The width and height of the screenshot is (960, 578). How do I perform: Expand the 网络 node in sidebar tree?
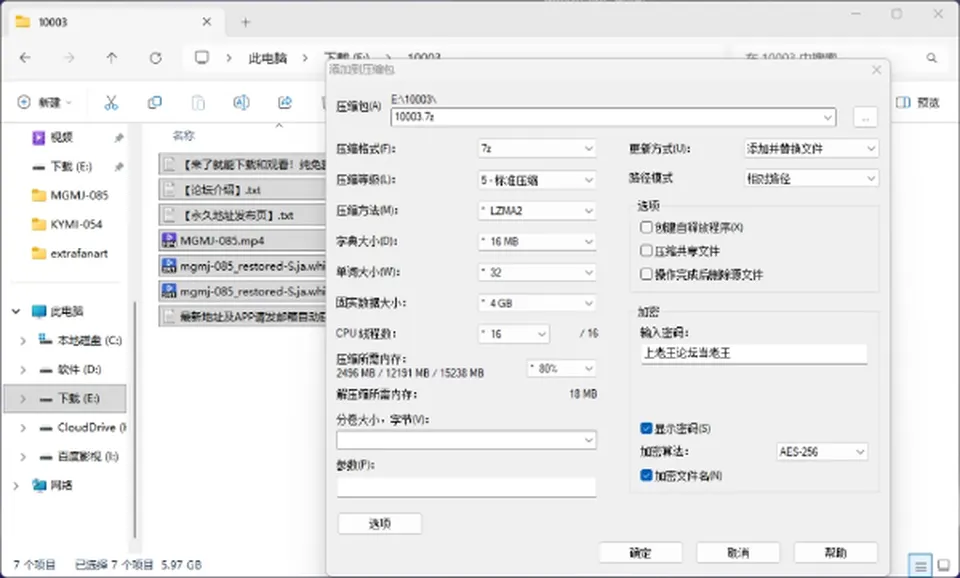tap(16, 486)
